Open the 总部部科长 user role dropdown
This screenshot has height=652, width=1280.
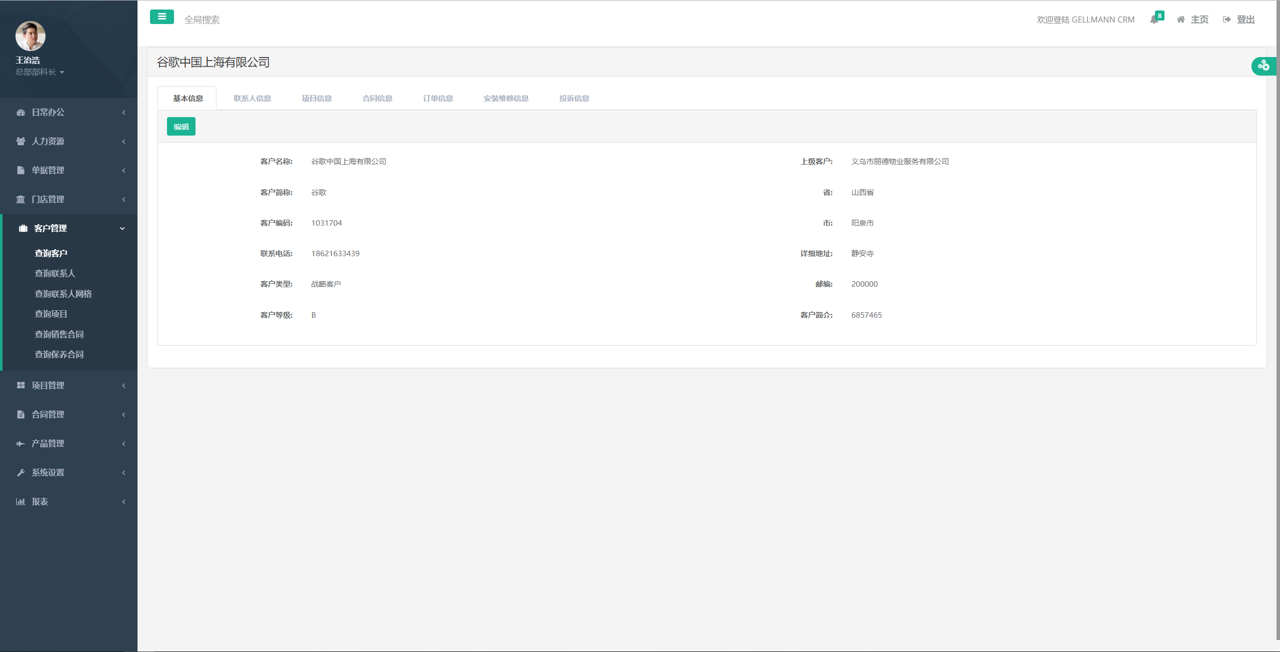[40, 73]
